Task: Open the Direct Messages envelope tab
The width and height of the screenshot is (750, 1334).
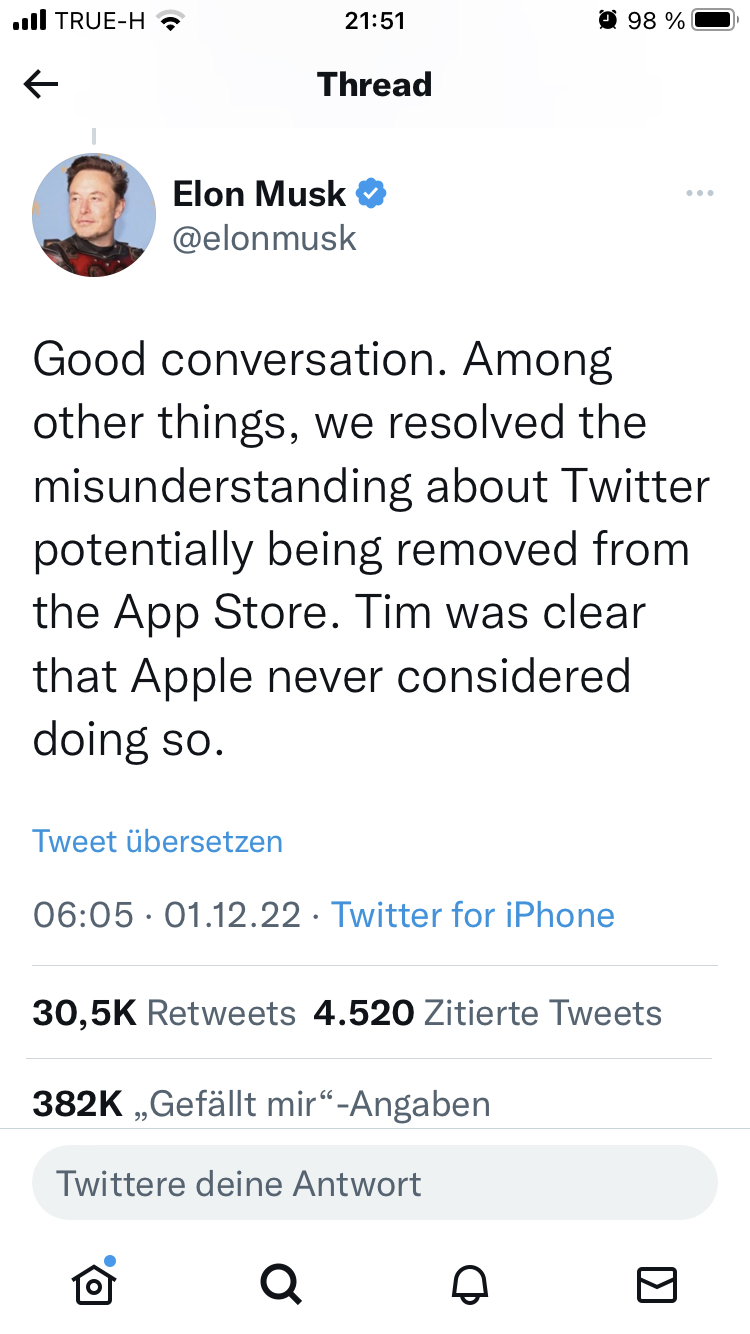Action: [x=657, y=1283]
